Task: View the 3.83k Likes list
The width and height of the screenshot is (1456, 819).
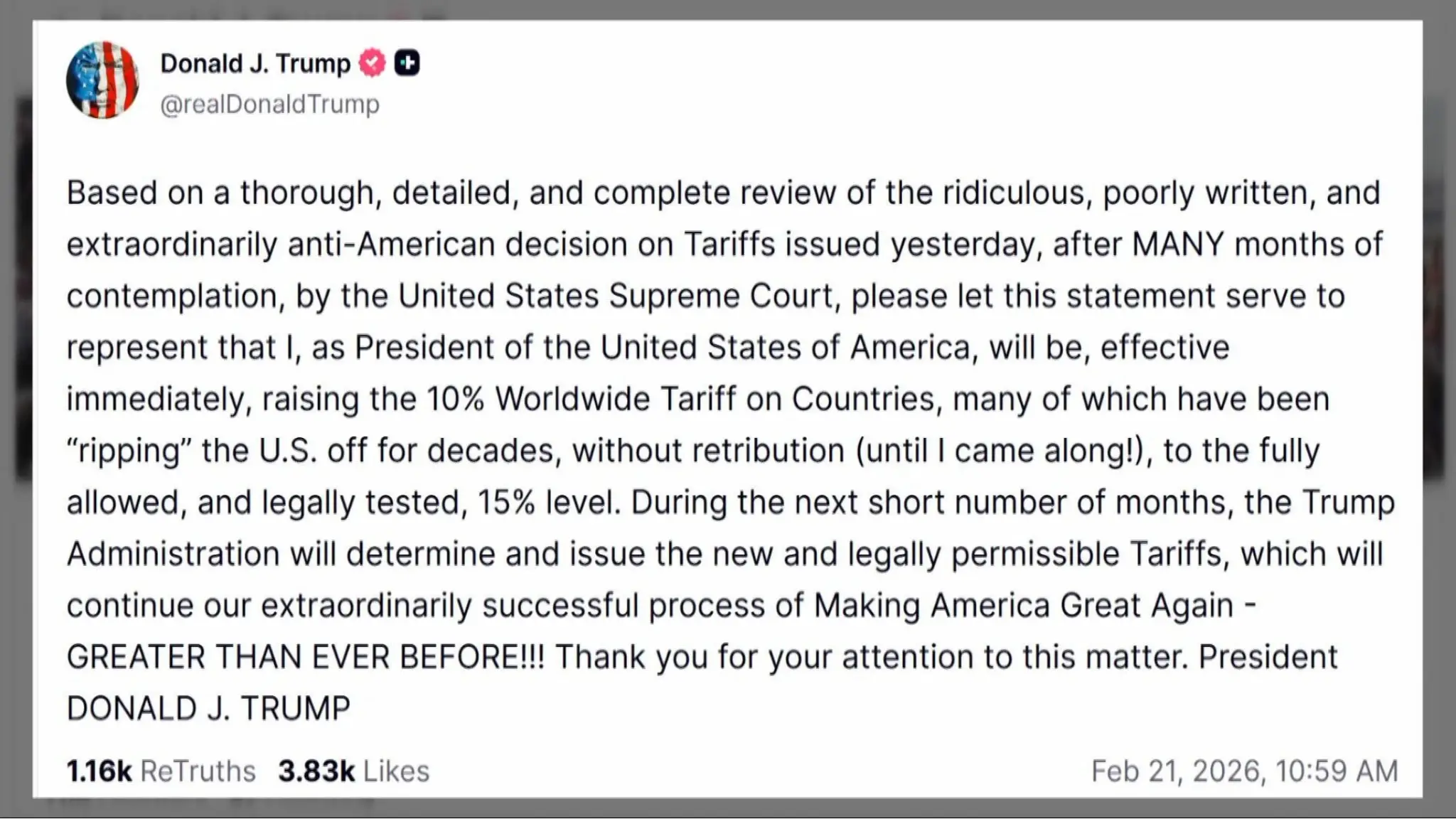Action: 353,771
